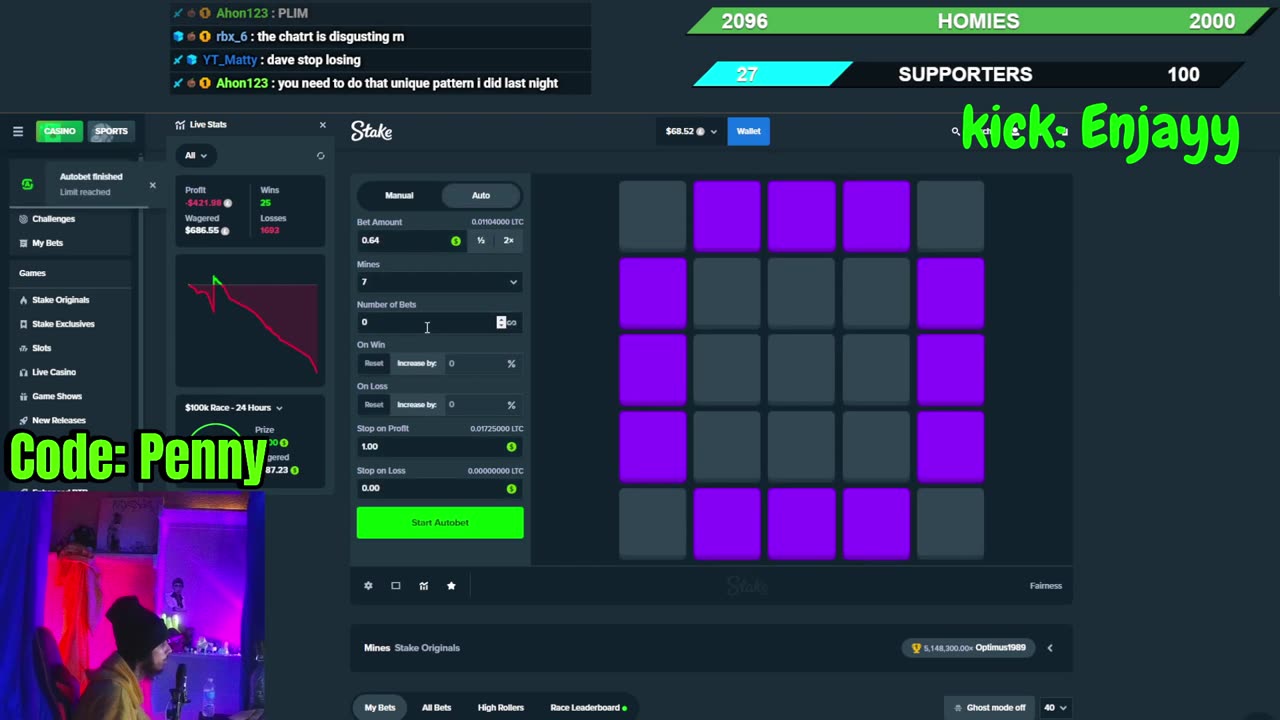Click Reset under On Win
The width and height of the screenshot is (1280, 720).
tap(374, 364)
